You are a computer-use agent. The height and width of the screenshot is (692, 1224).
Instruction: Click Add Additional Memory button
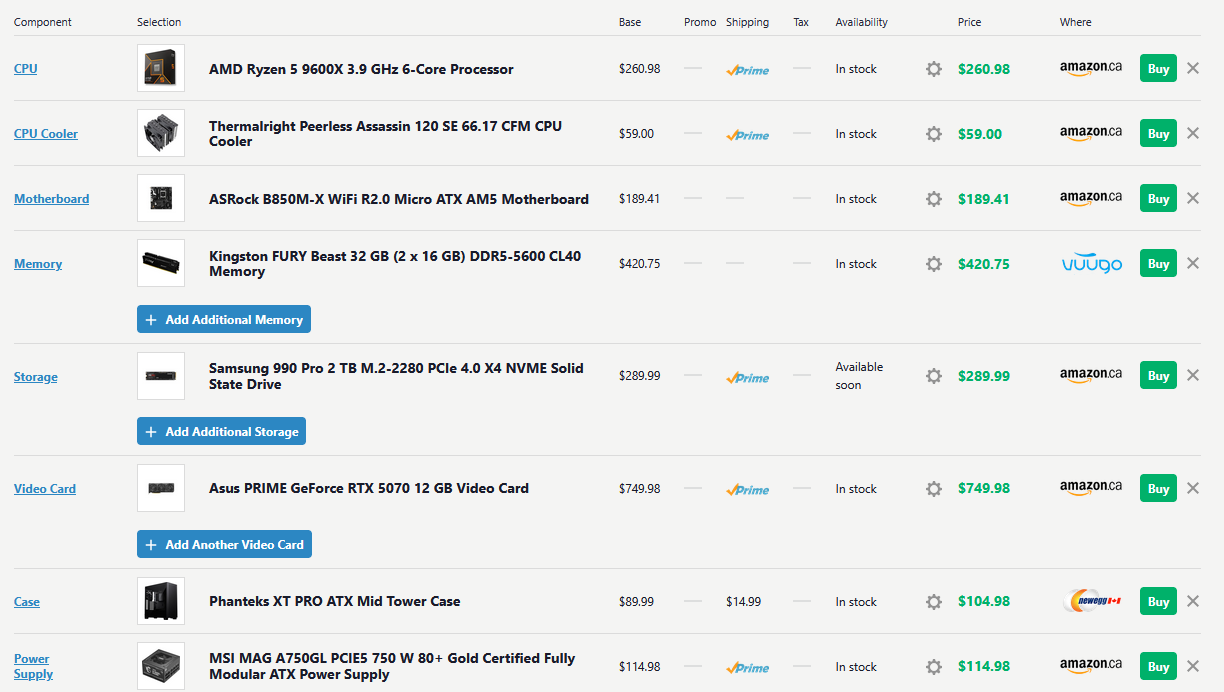coord(224,320)
